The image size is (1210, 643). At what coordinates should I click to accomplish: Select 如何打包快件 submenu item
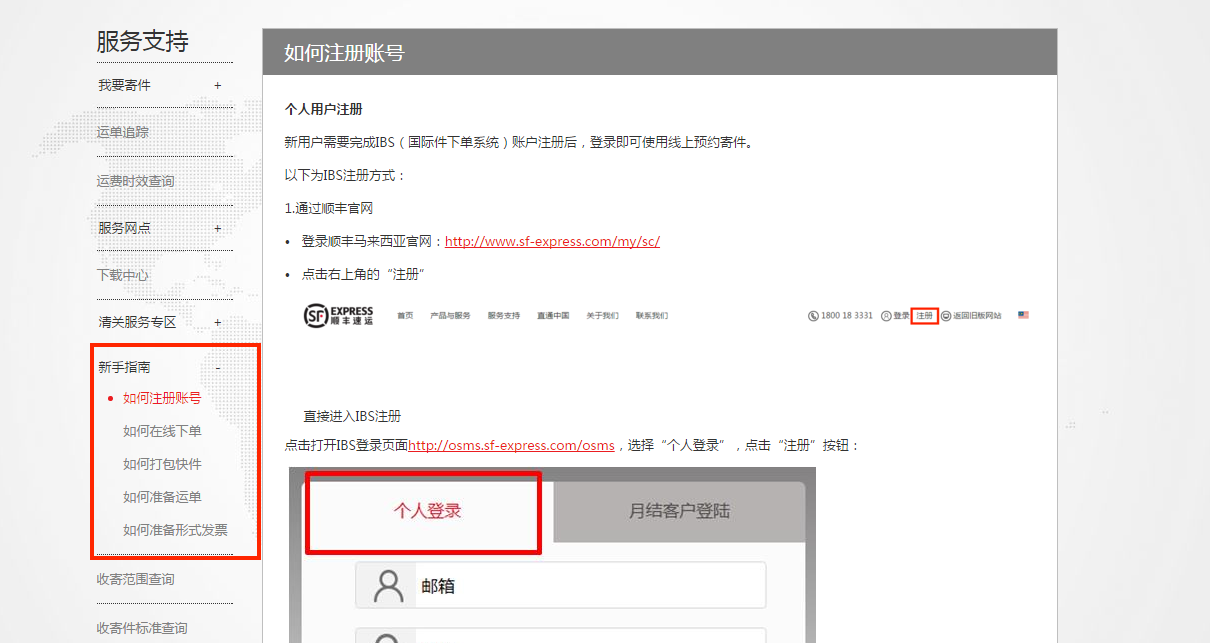click(162, 464)
